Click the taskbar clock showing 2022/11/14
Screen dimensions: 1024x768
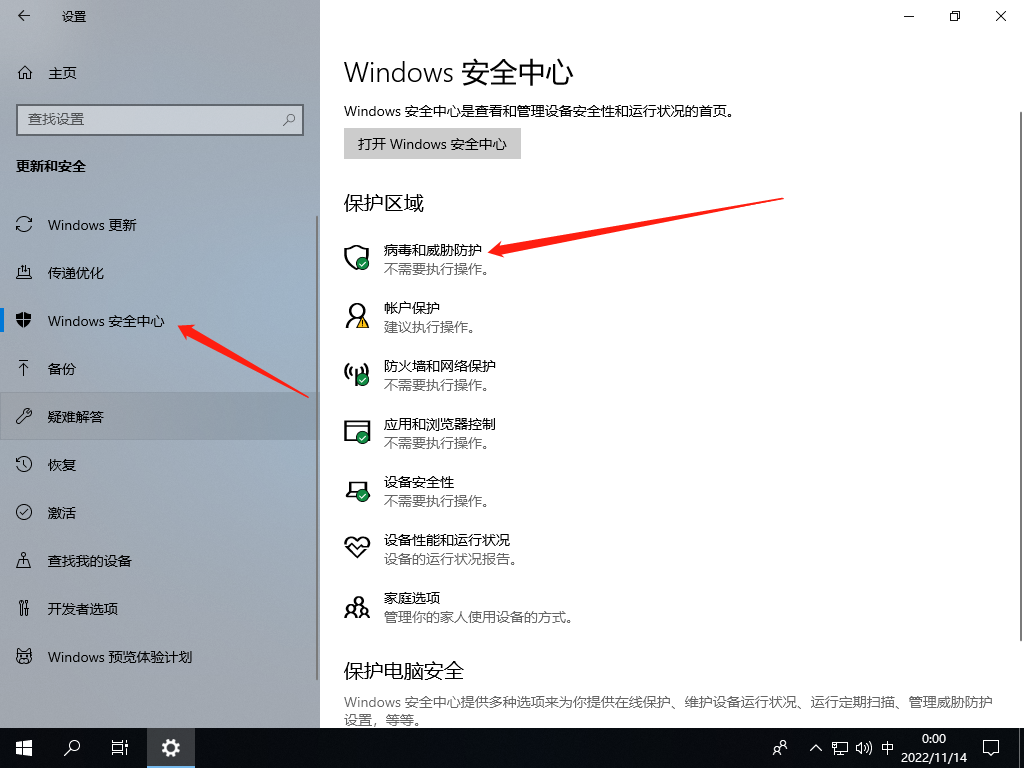pos(934,748)
